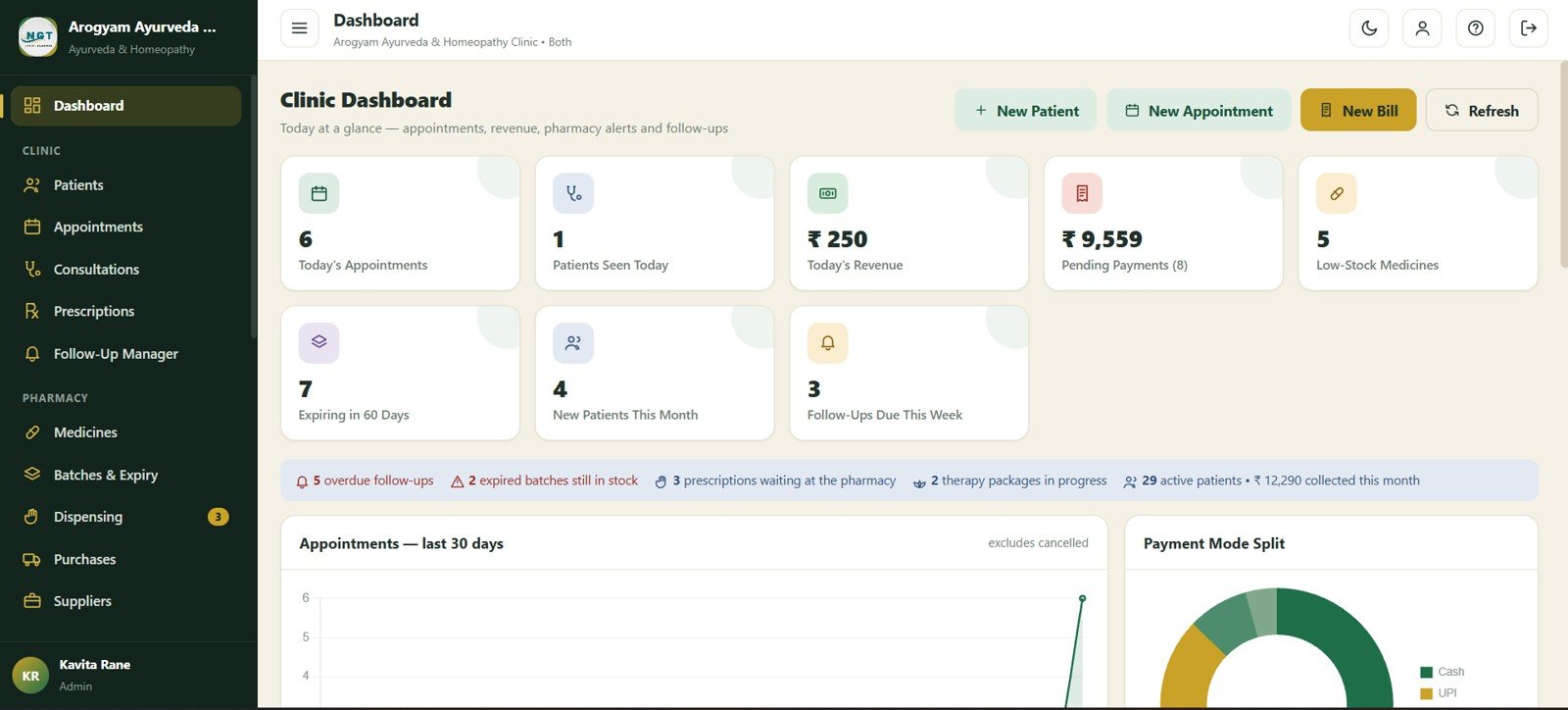The image size is (1568, 710).
Task: Open the Today's Revenue card showing ₹ 250
Action: [908, 223]
